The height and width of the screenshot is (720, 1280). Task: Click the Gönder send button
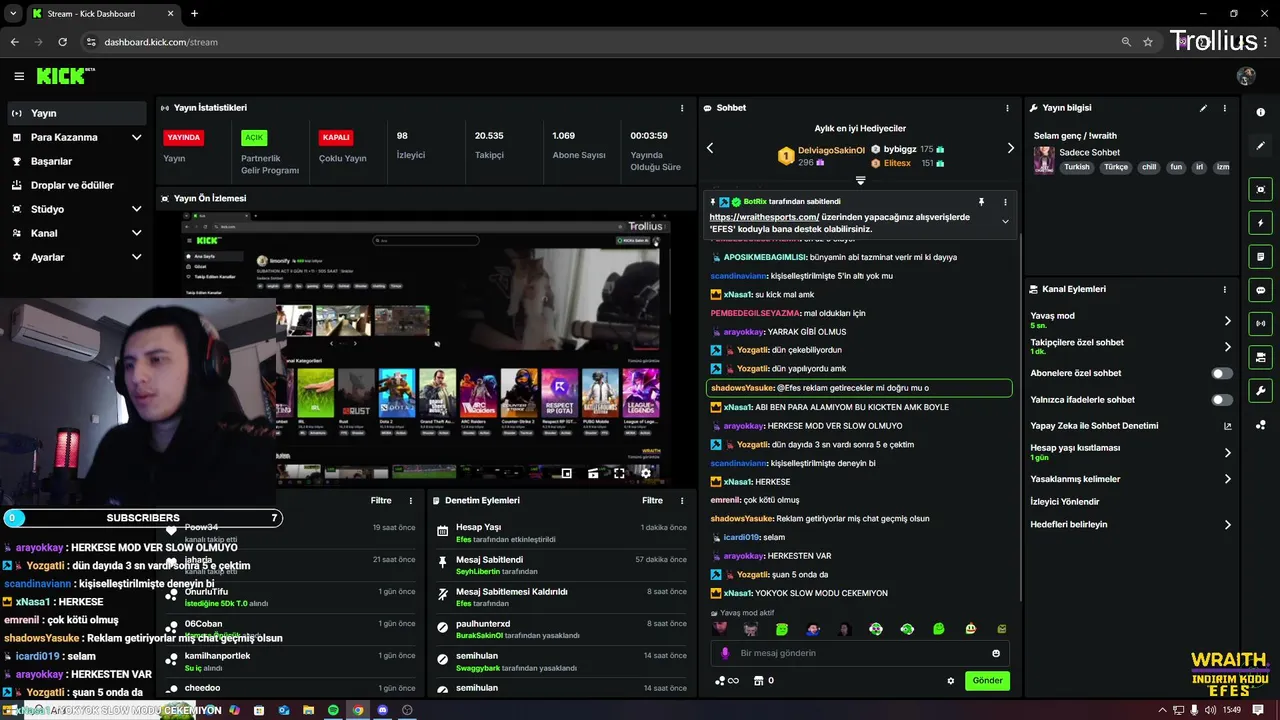987,681
